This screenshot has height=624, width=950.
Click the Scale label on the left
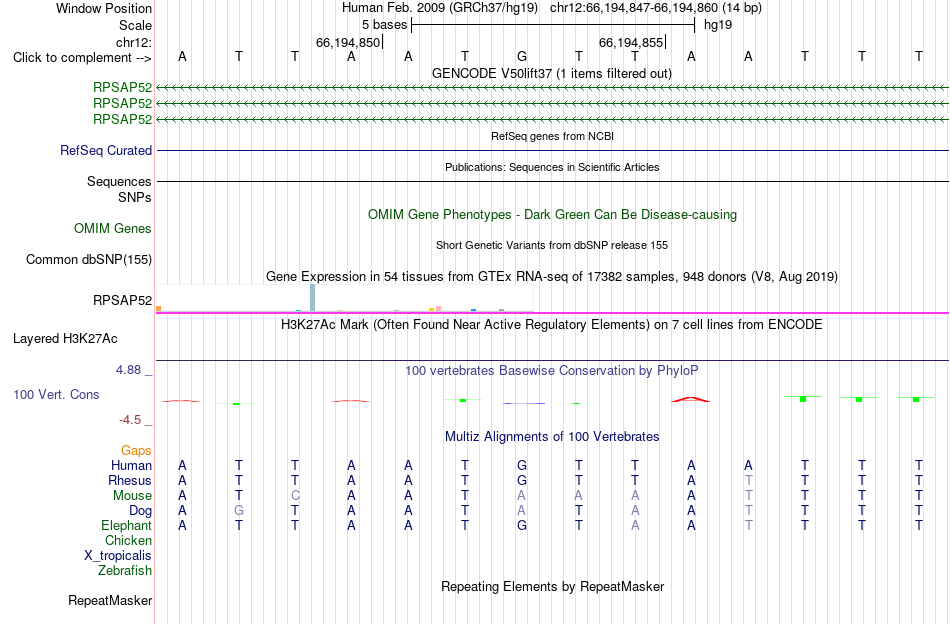point(135,25)
